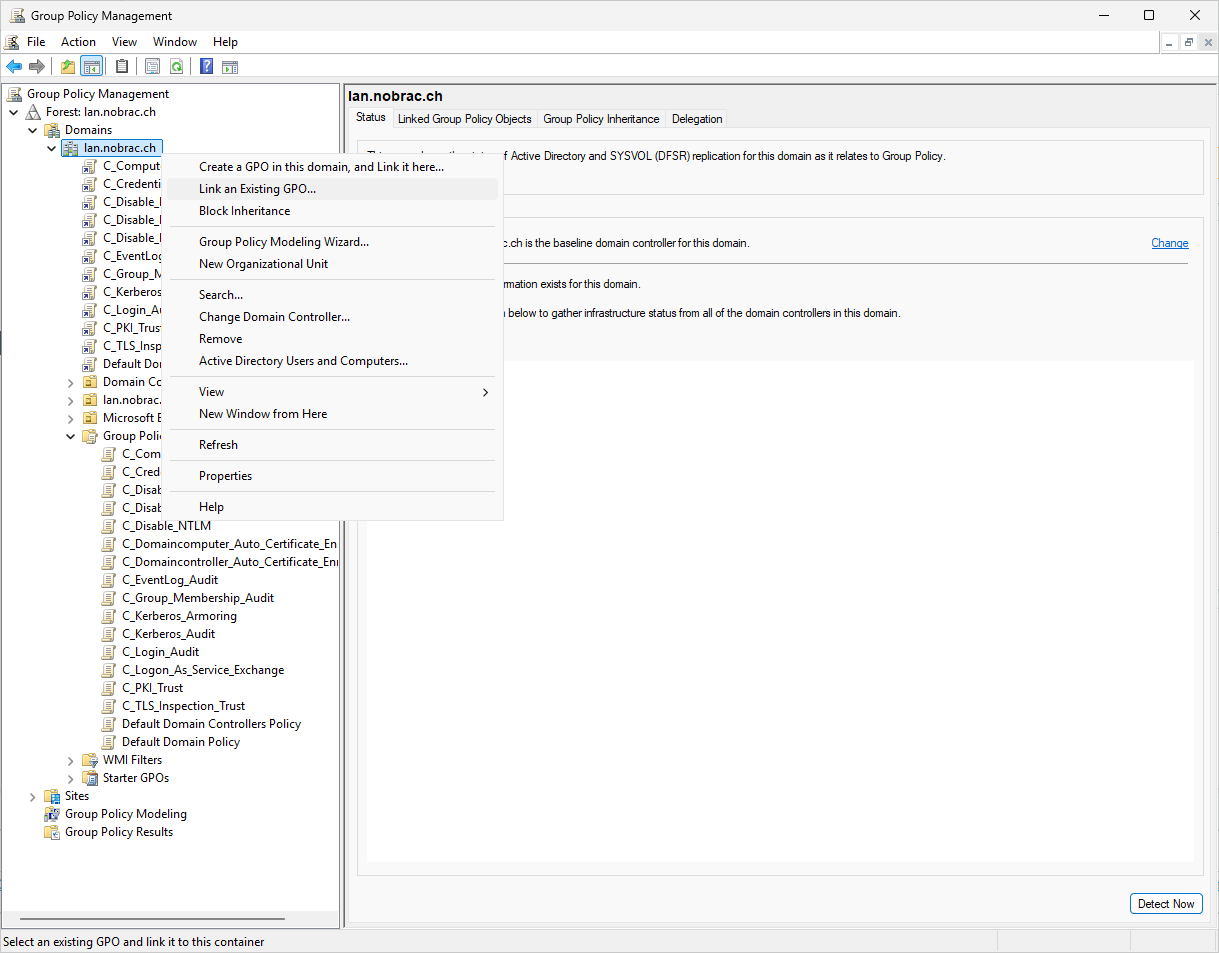The height and width of the screenshot is (953, 1219).
Task: Choose New Window from Here
Action: [x=333, y=414]
